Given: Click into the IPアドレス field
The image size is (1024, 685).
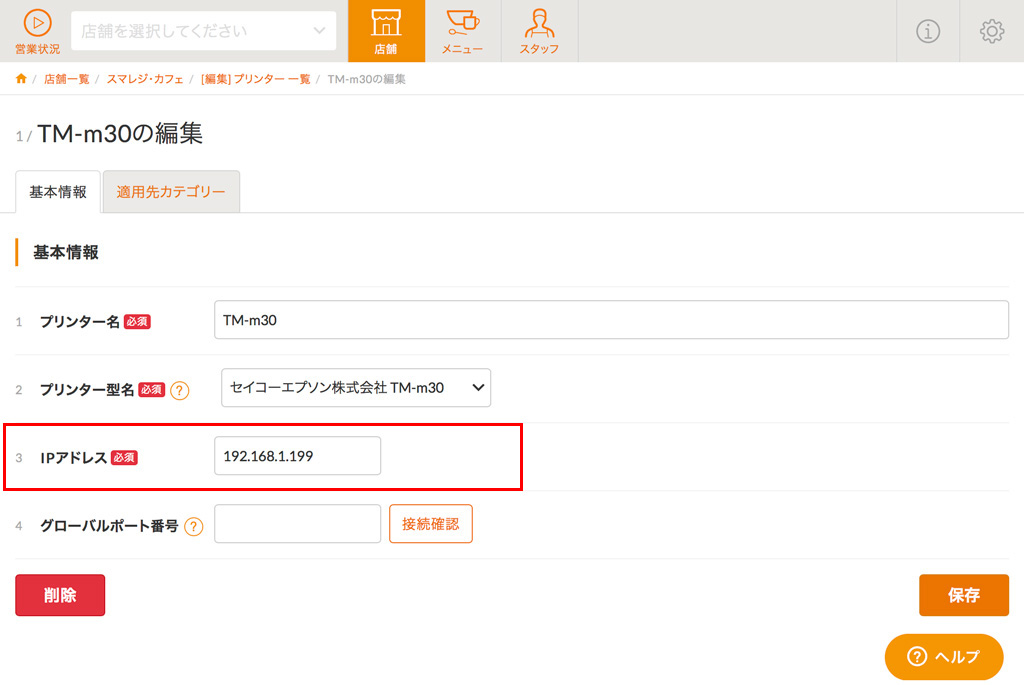Looking at the screenshot, I should pyautogui.click(x=297, y=456).
